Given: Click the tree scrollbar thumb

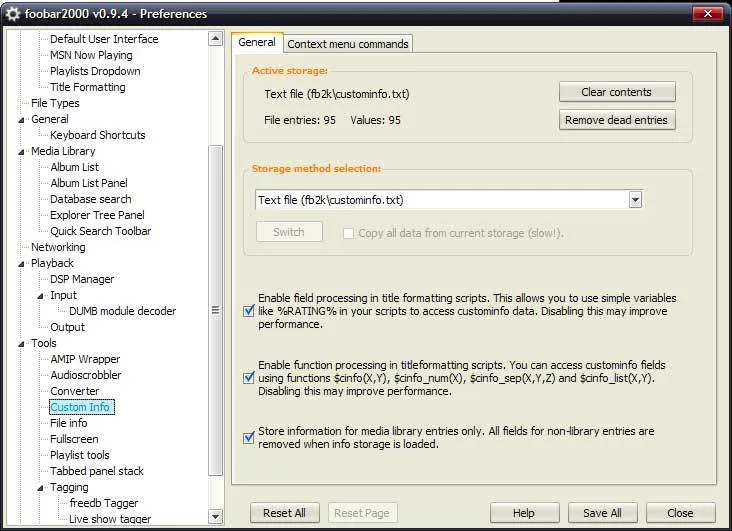Looking at the screenshot, I should point(215,311).
